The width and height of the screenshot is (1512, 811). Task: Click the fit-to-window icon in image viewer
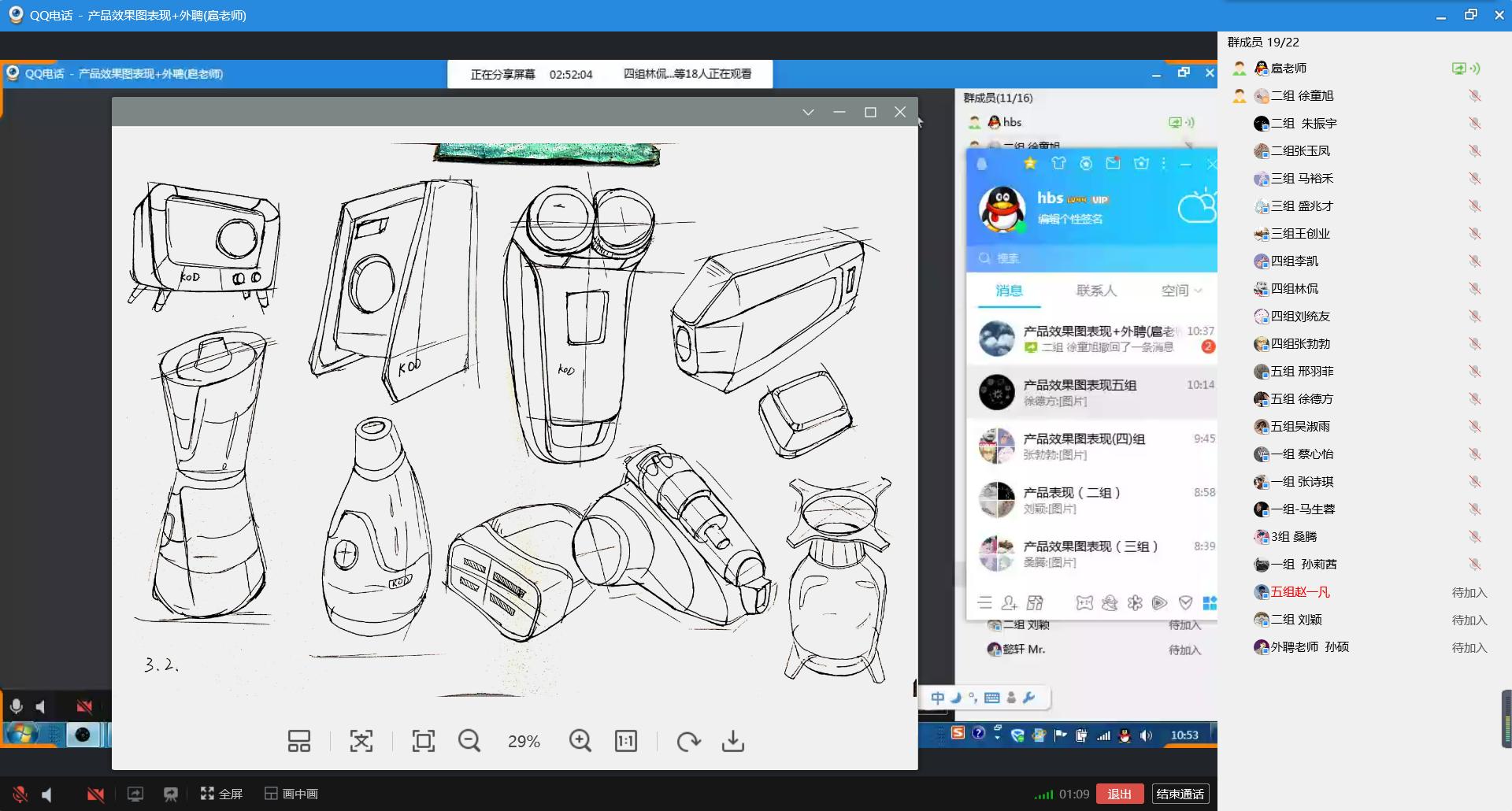click(424, 741)
